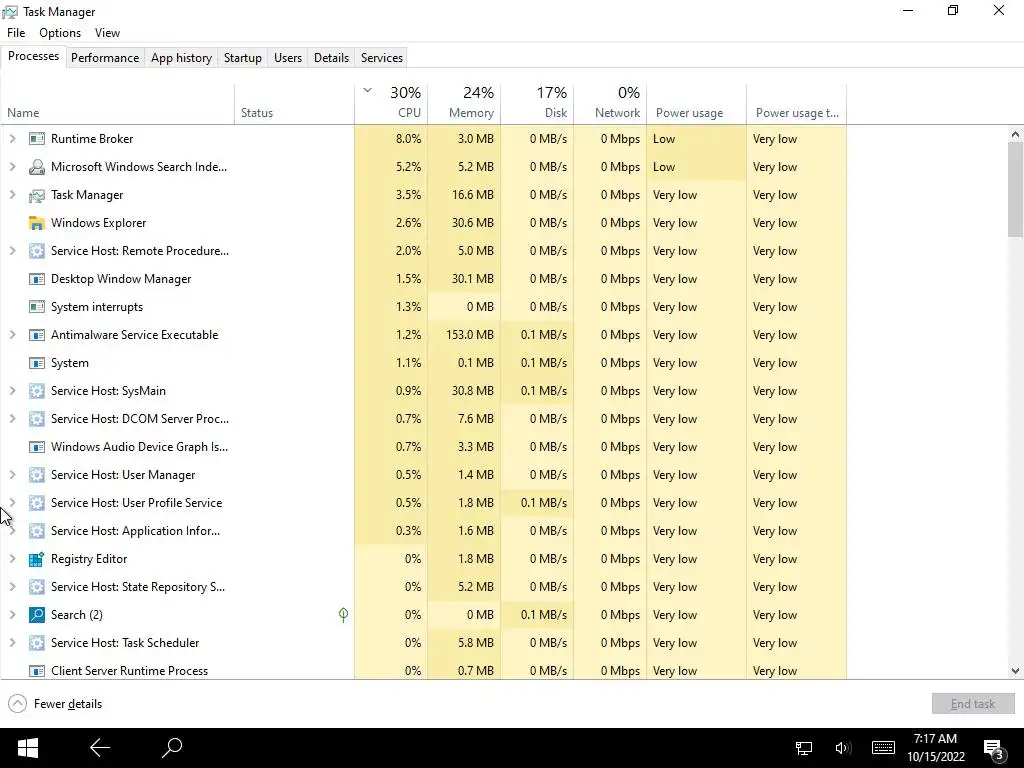Click the End task button
Screen dimensions: 1024x768
coord(973,704)
